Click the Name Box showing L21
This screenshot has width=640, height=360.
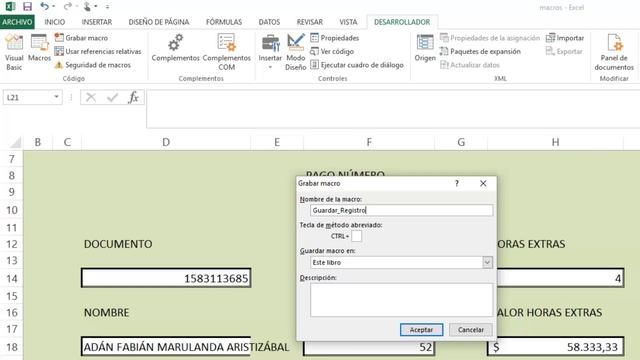click(28, 98)
